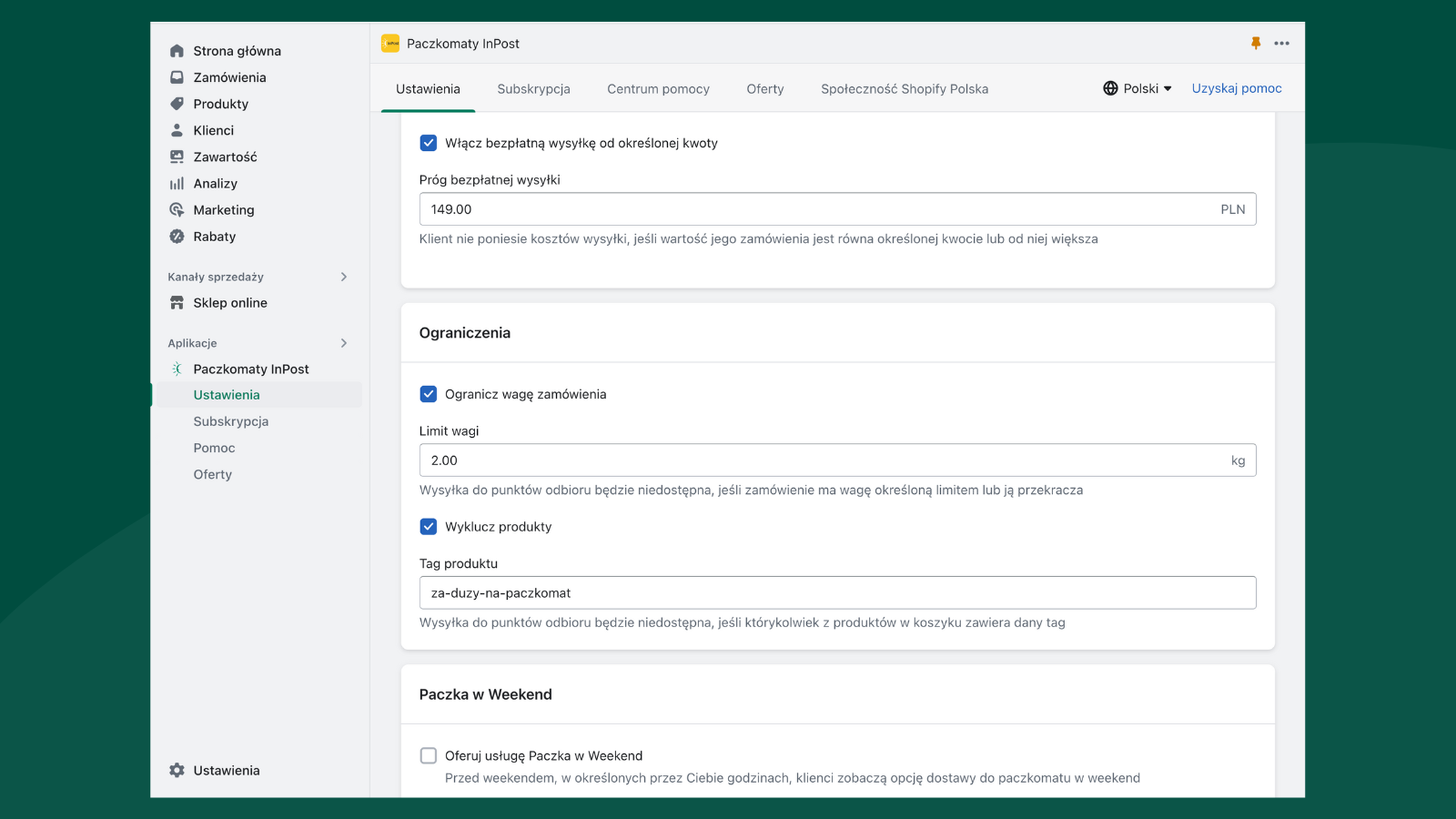
Task: Click the Strona główna home icon
Action: [x=177, y=51]
